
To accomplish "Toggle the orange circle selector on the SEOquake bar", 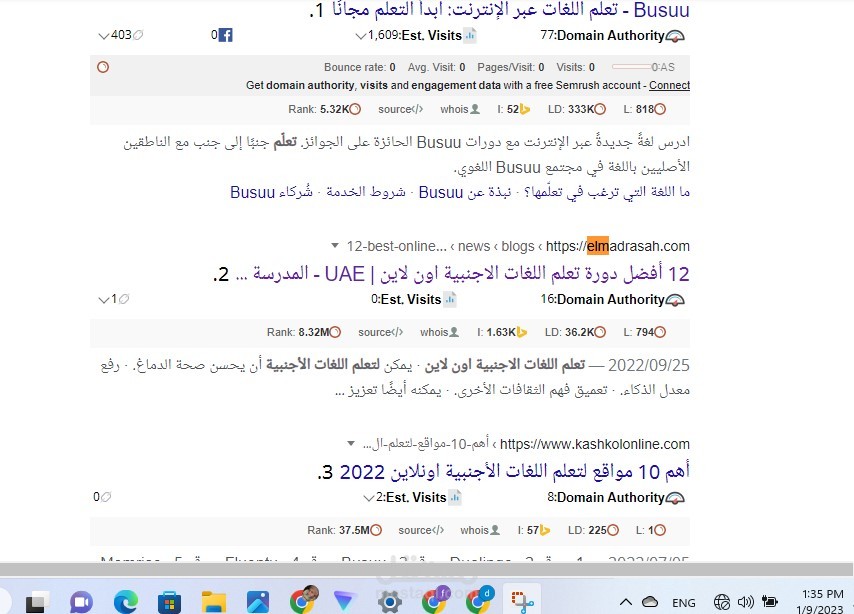I will (x=103, y=66).
